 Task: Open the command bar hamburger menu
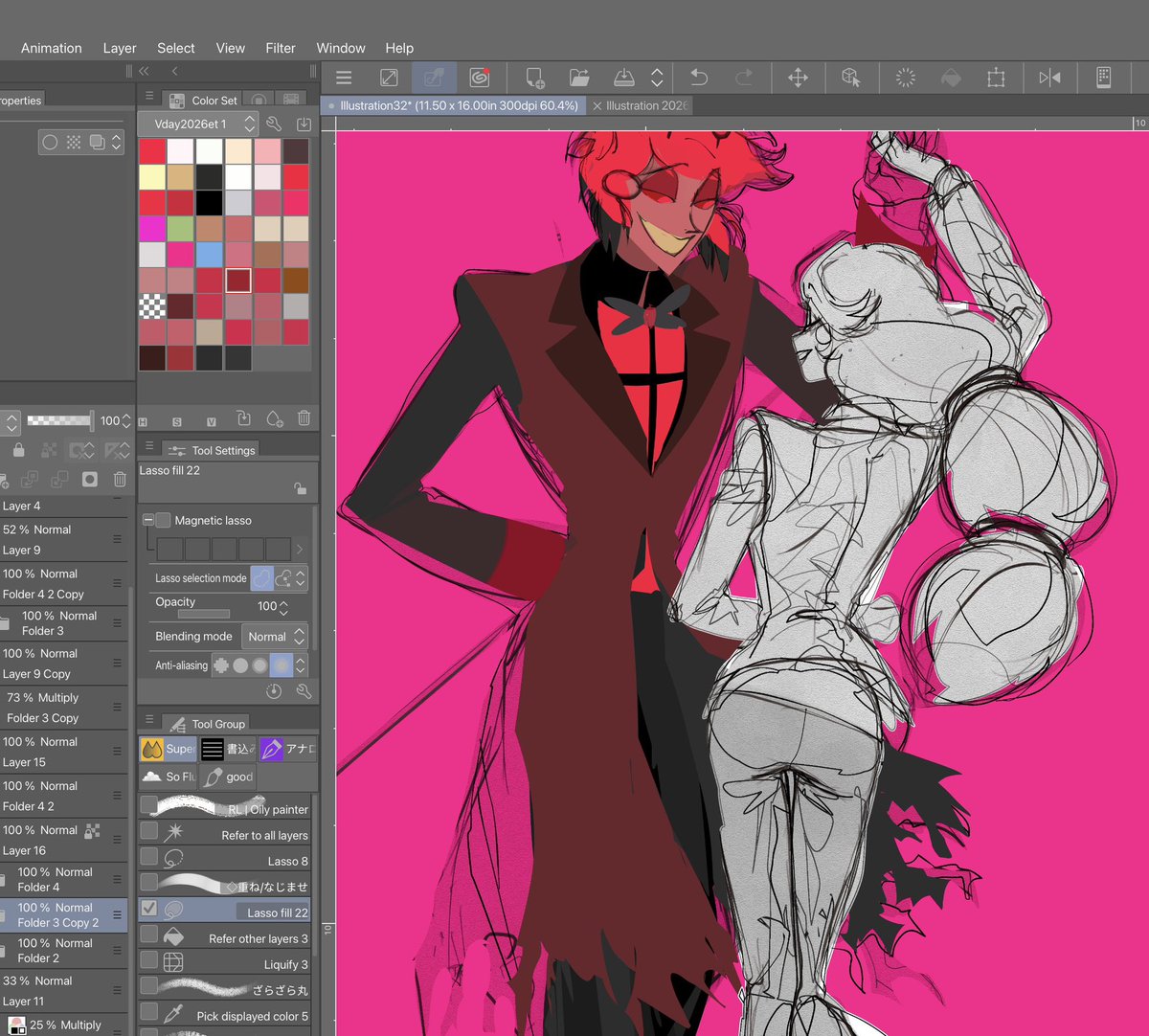click(344, 78)
